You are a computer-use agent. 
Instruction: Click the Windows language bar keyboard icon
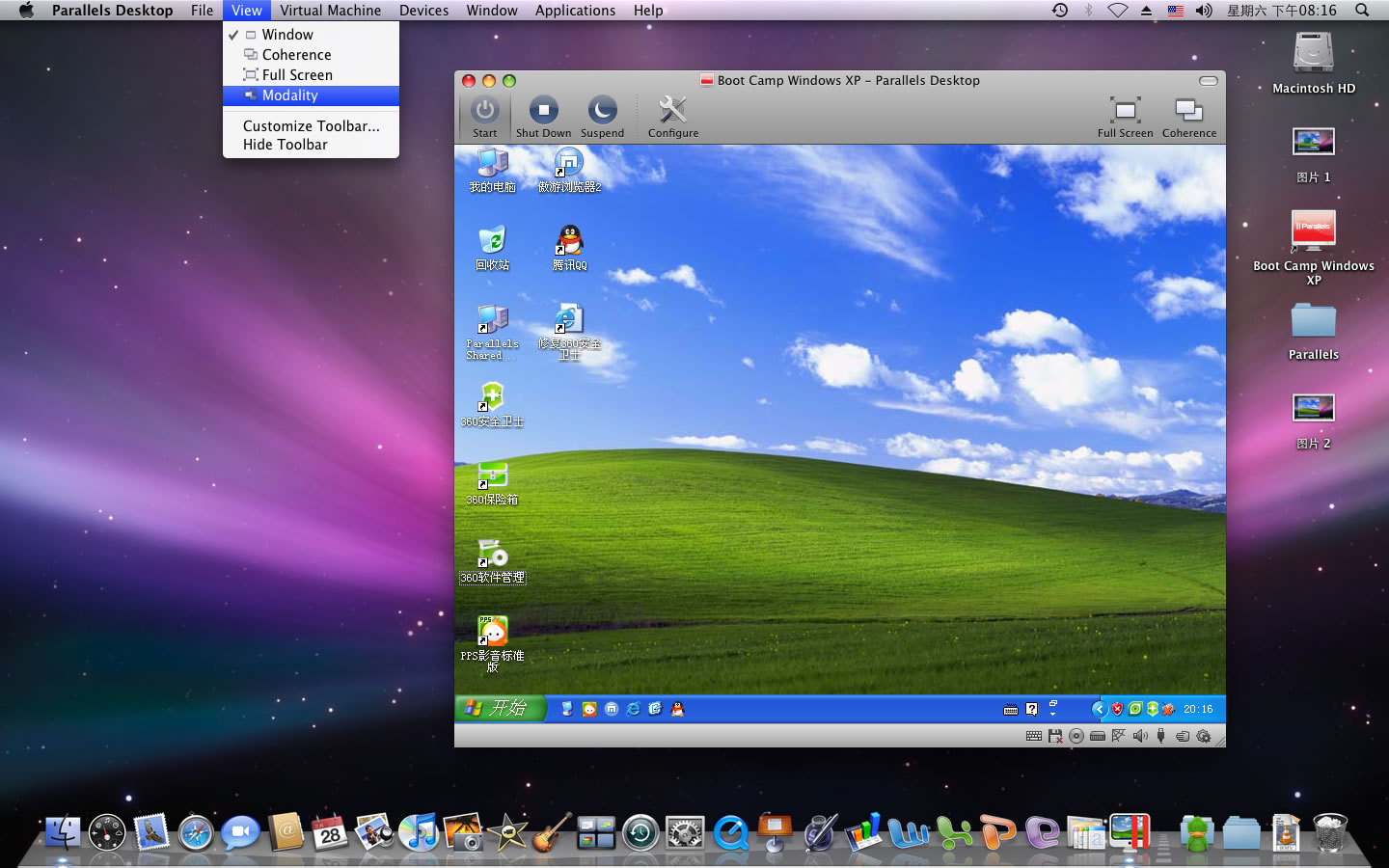coord(1010,710)
